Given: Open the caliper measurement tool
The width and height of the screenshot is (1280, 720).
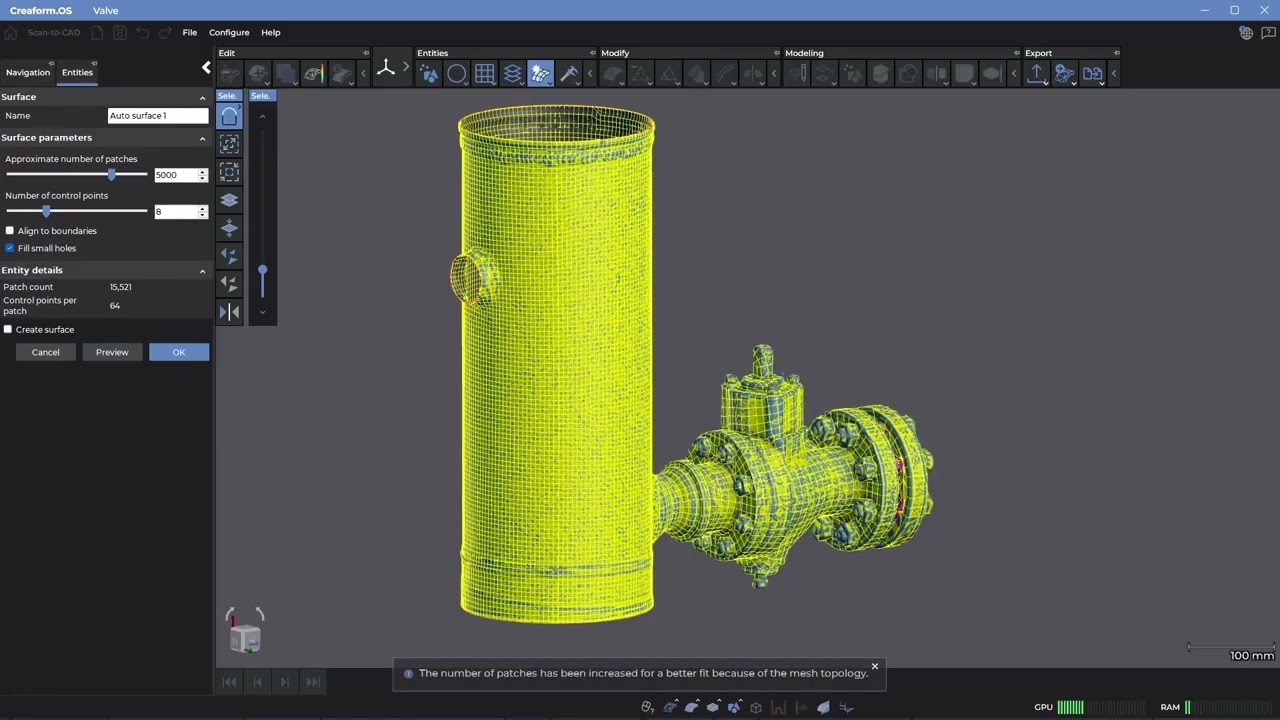Looking at the screenshot, I should tap(569, 73).
